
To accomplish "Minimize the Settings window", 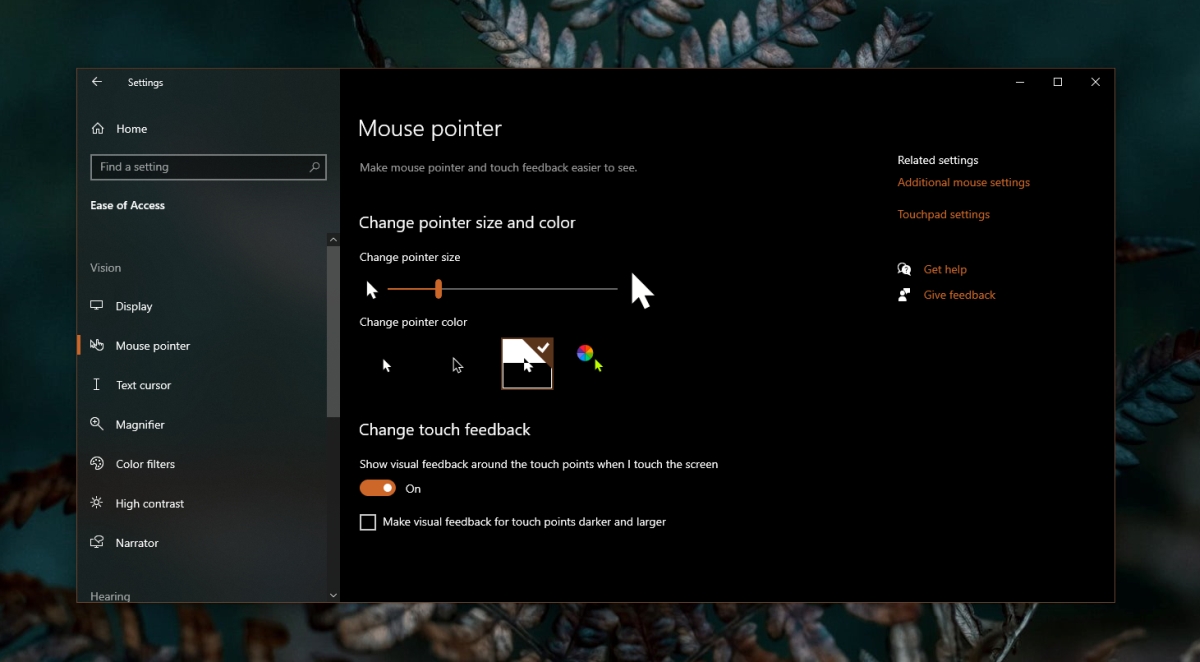I will [1019, 82].
